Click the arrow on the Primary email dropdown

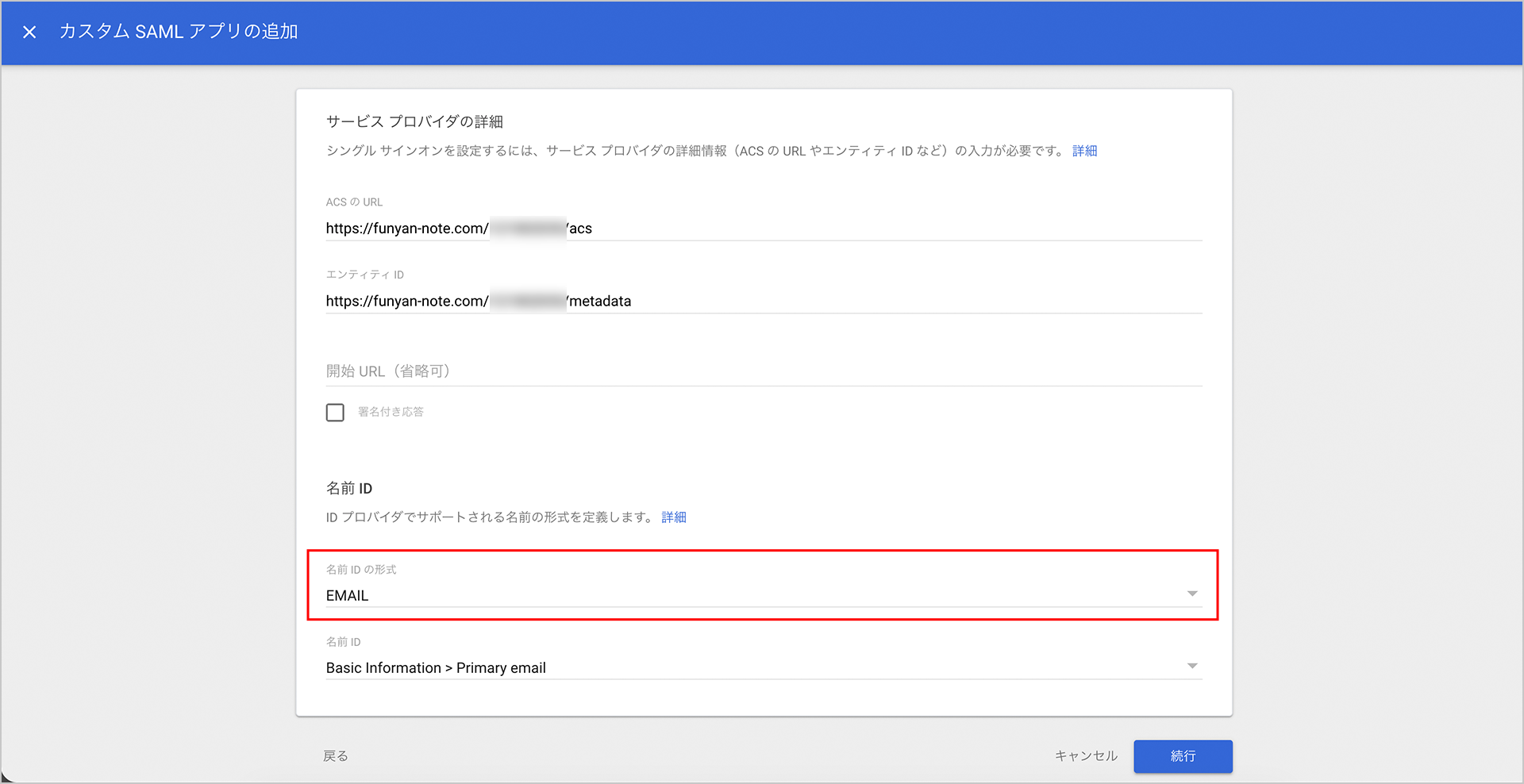1191,666
